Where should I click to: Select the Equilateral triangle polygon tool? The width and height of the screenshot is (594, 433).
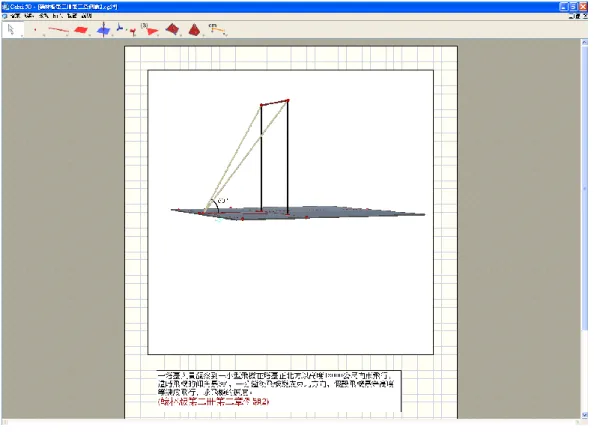(150, 30)
